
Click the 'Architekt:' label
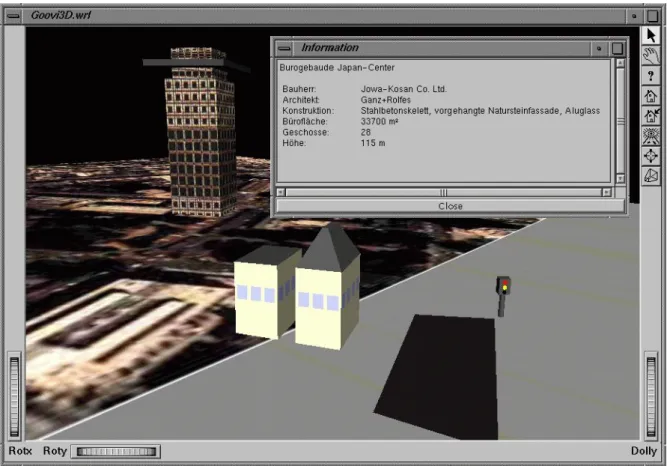click(x=301, y=100)
